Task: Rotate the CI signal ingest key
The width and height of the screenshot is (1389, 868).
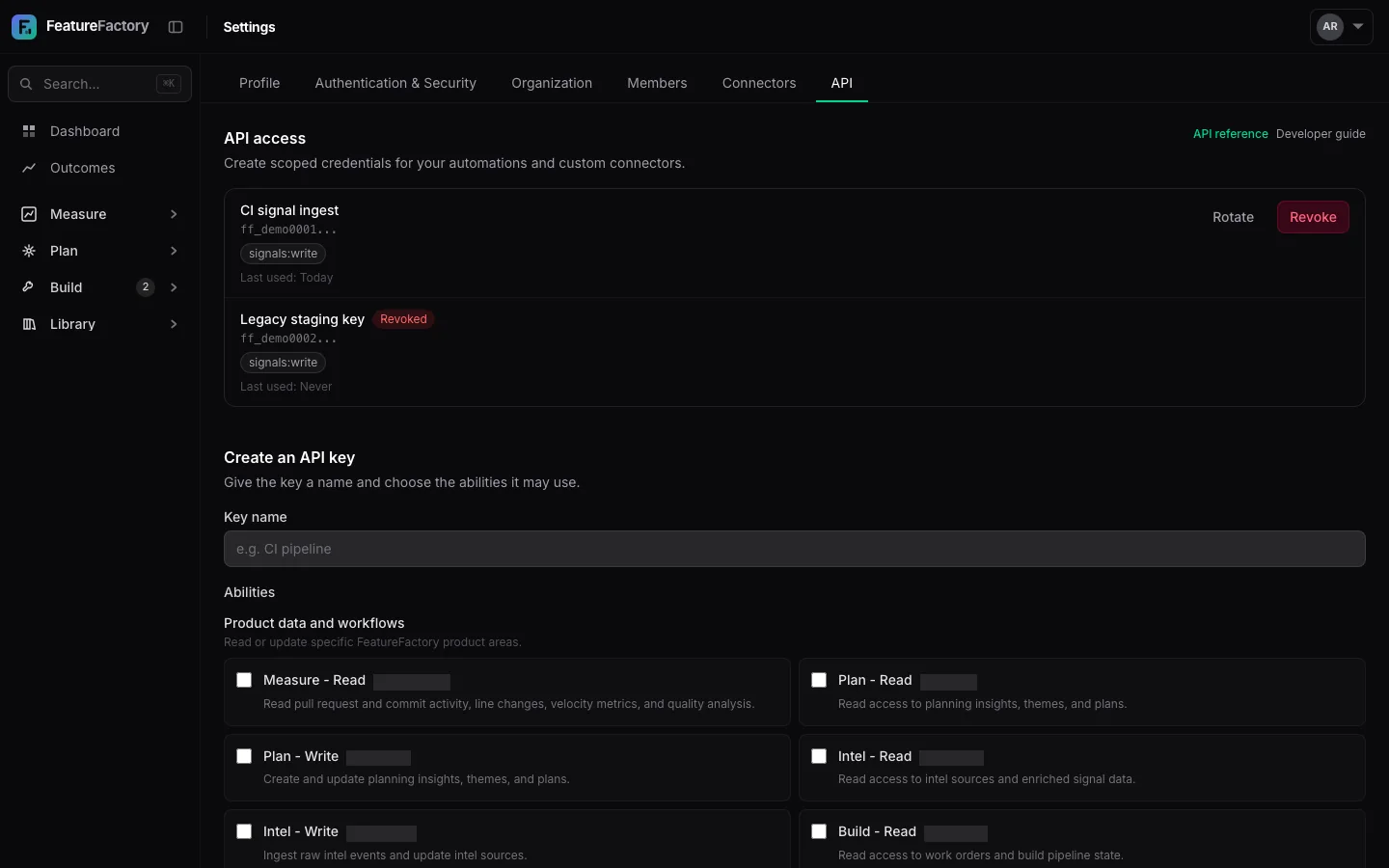Action: point(1233,217)
